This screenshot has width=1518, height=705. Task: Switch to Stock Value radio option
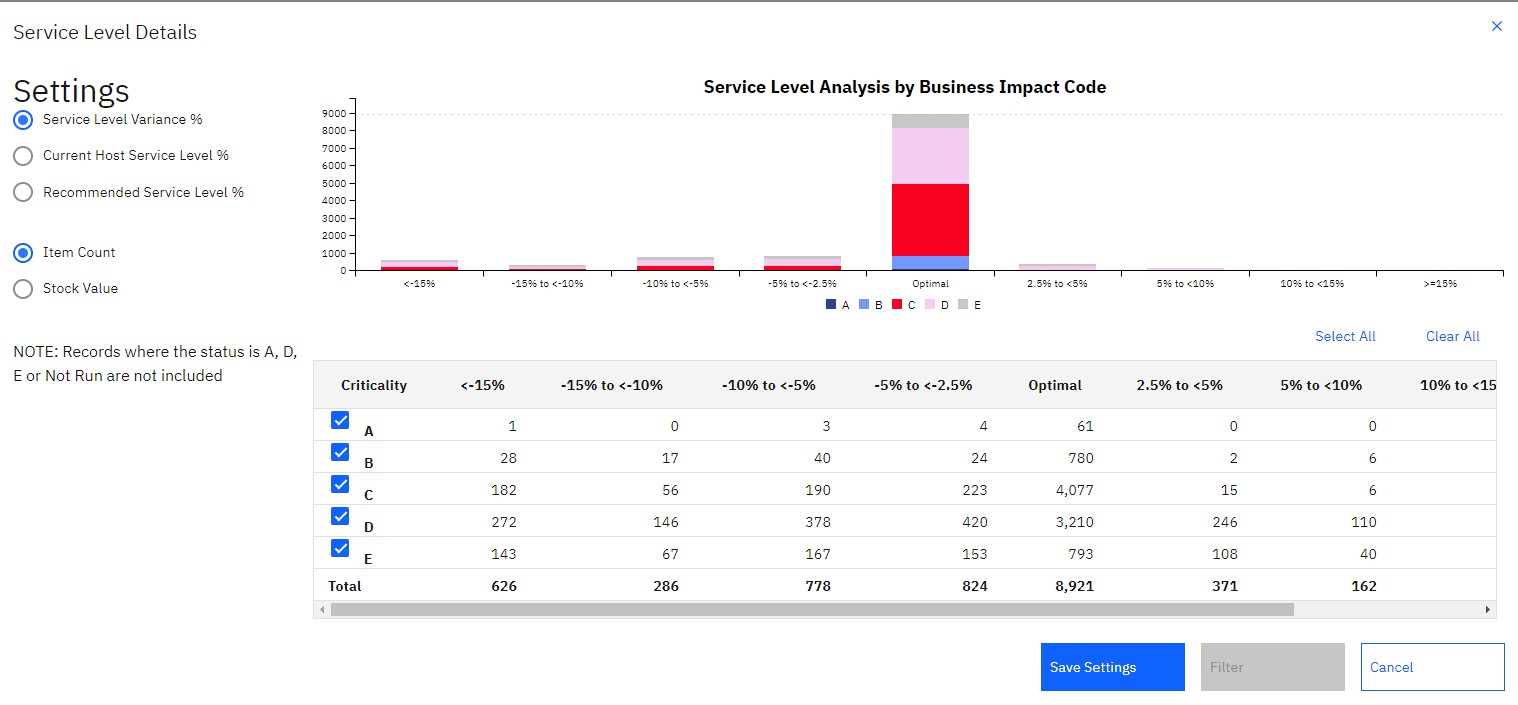[x=23, y=289]
